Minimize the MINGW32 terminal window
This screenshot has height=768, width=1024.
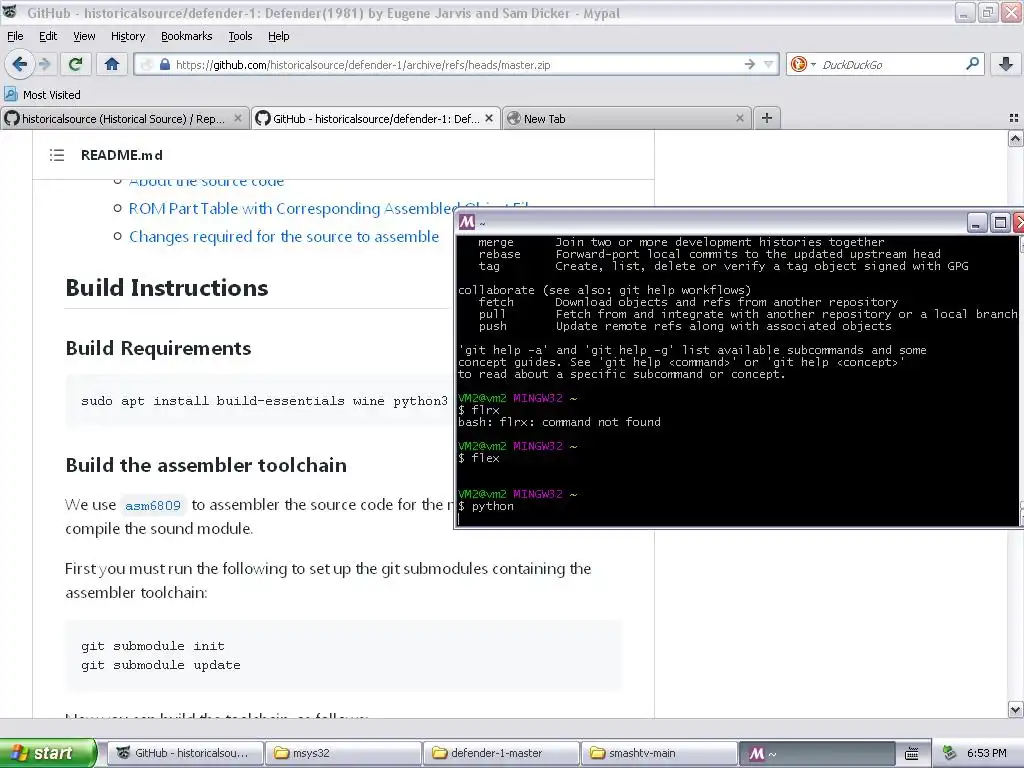click(x=976, y=223)
